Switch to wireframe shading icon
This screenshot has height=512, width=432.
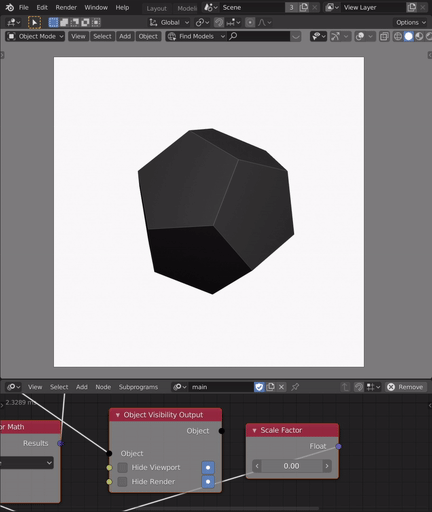pyautogui.click(x=398, y=36)
